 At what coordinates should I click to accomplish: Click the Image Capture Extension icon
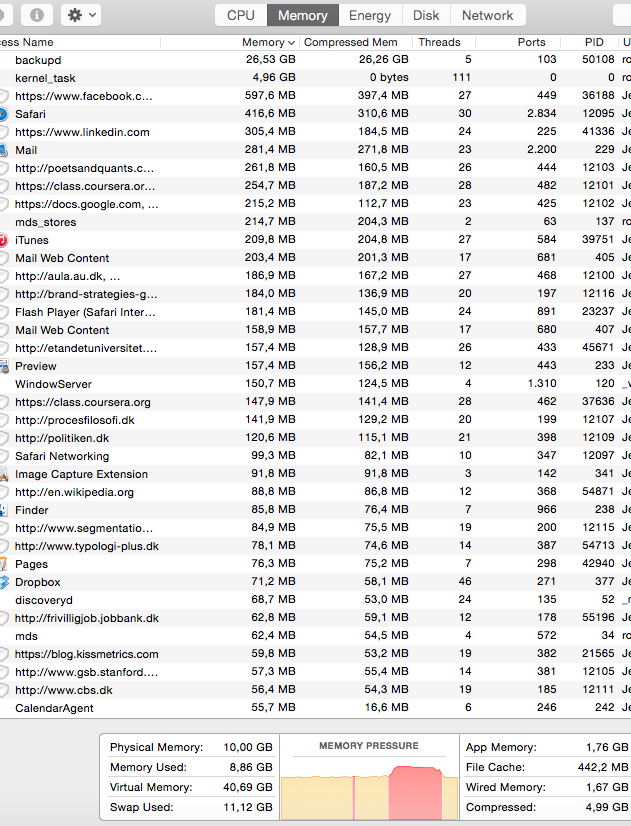coord(3,474)
